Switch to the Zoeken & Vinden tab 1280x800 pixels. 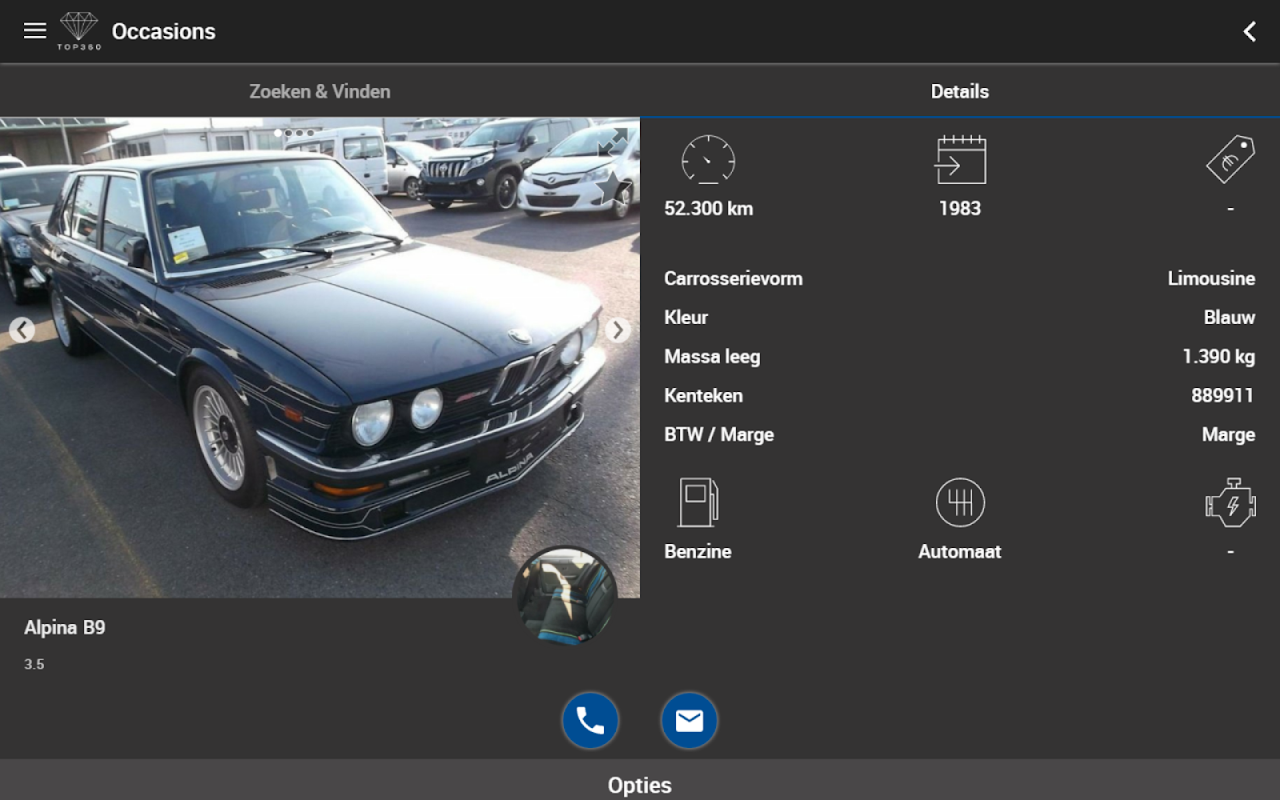point(320,91)
